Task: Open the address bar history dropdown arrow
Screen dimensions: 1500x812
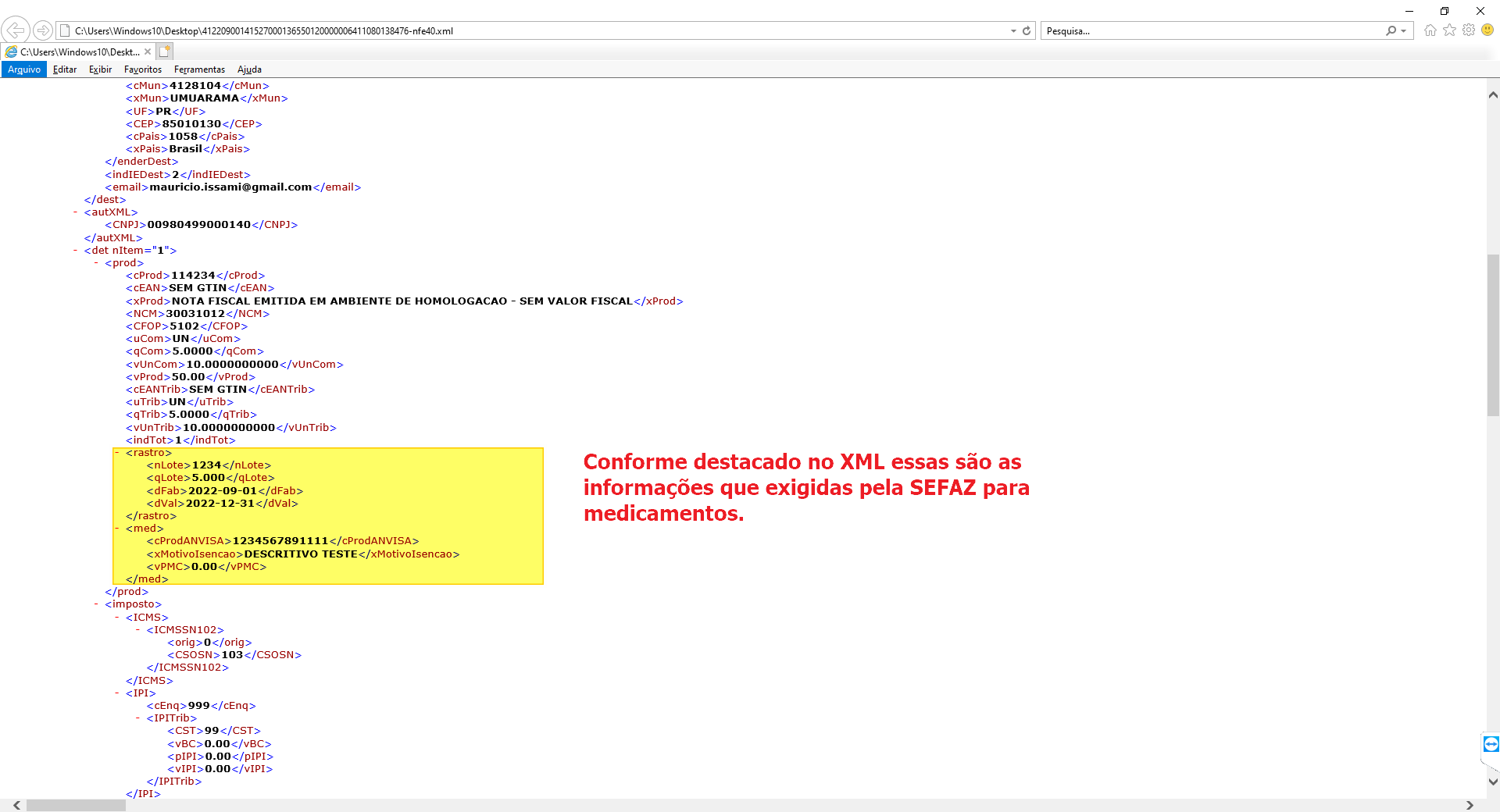Action: [x=1013, y=31]
